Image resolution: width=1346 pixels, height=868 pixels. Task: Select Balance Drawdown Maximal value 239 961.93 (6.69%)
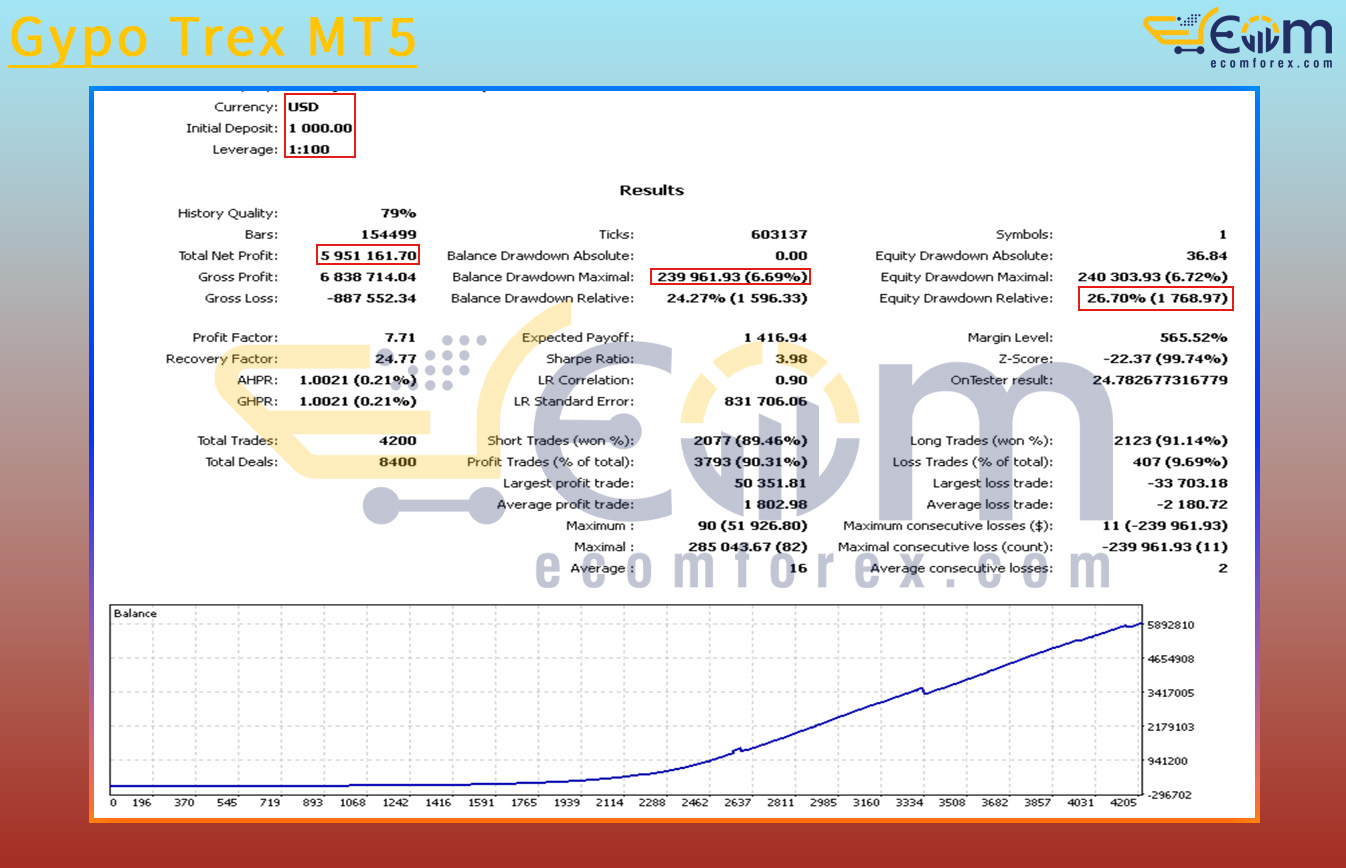[731, 277]
